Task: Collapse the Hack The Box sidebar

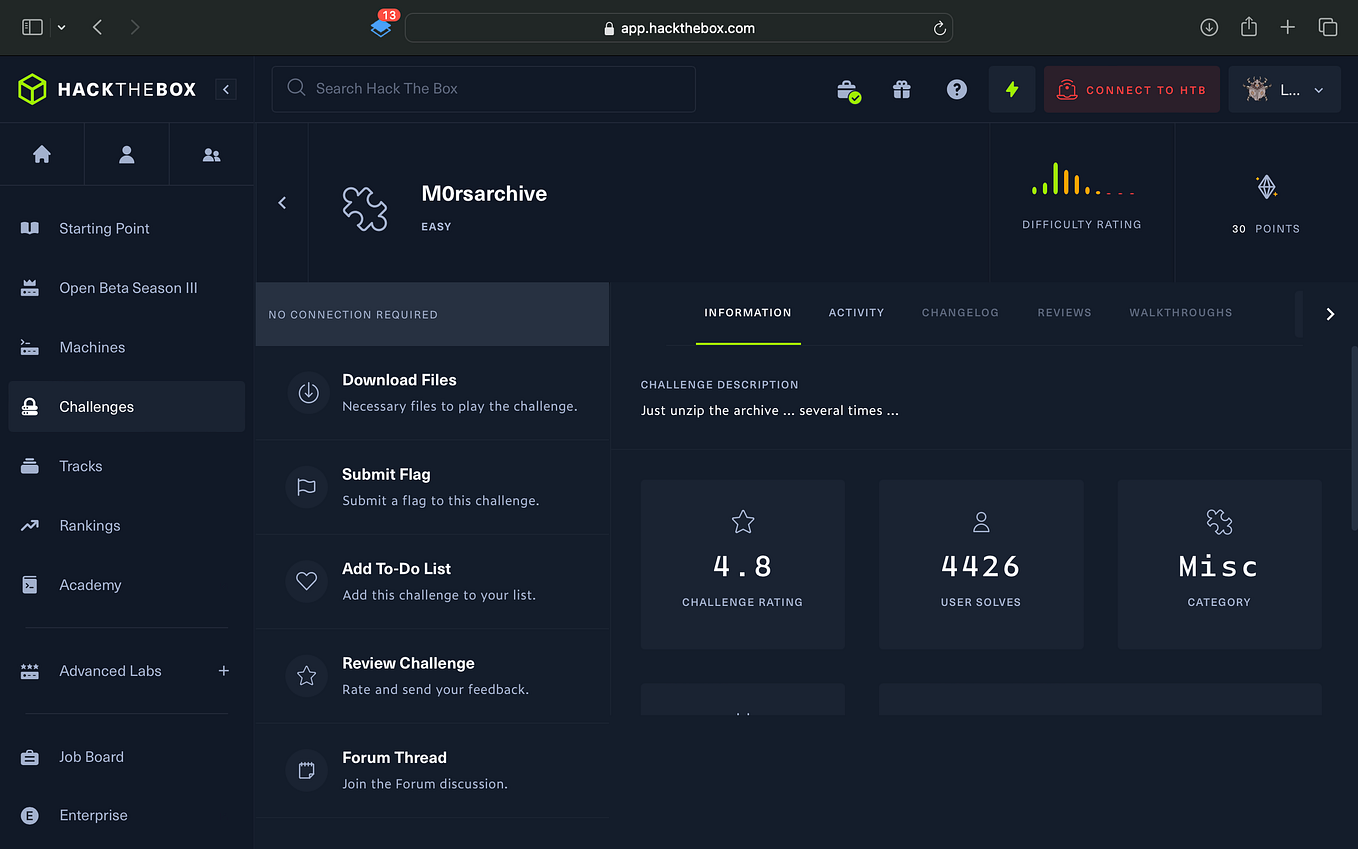Action: (226, 89)
